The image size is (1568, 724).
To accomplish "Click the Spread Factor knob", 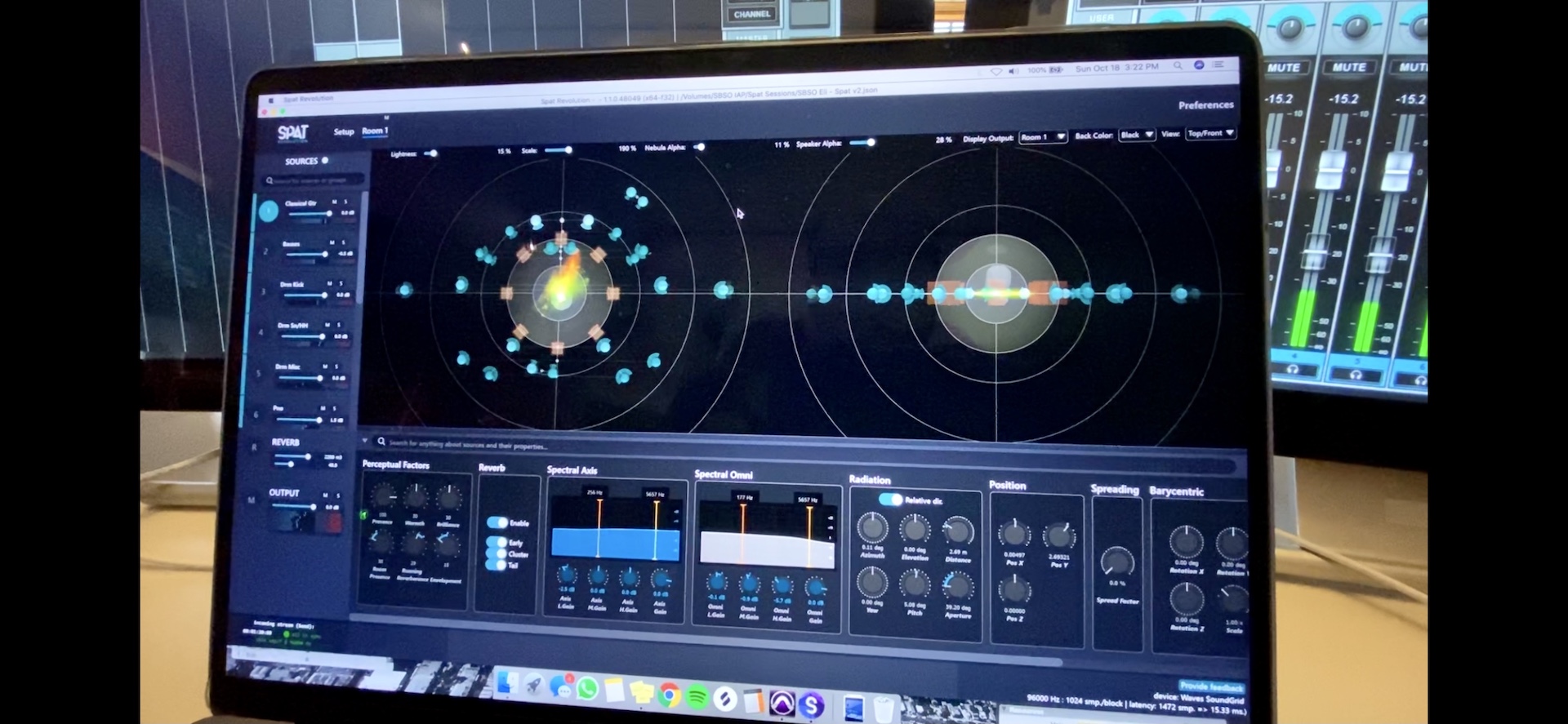I will coord(1116,563).
